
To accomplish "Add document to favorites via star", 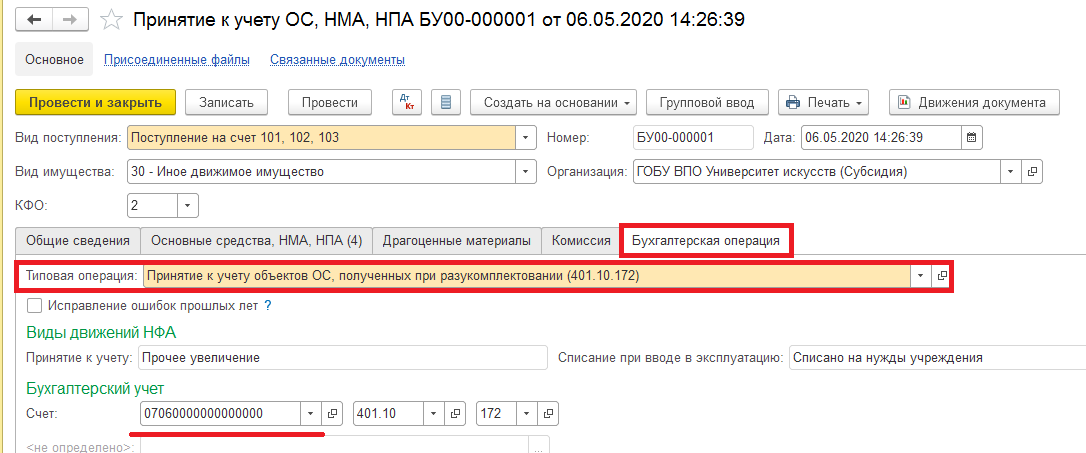I will coord(111,19).
